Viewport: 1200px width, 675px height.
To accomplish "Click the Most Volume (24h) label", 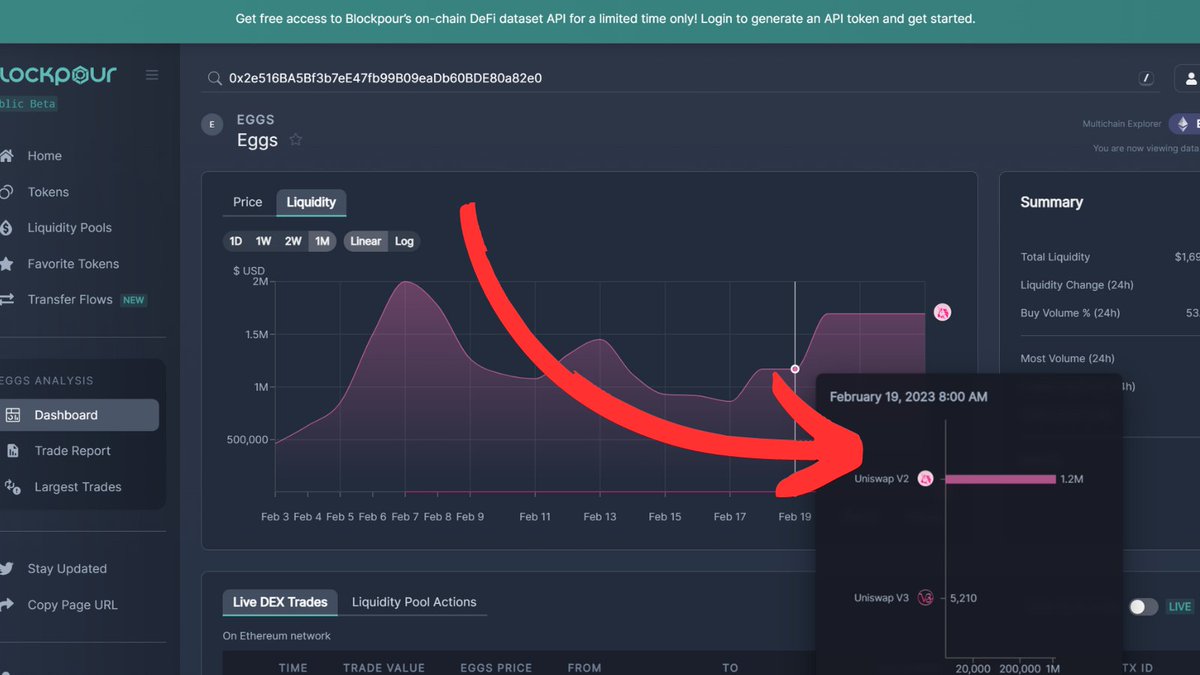I will pyautogui.click(x=1067, y=358).
